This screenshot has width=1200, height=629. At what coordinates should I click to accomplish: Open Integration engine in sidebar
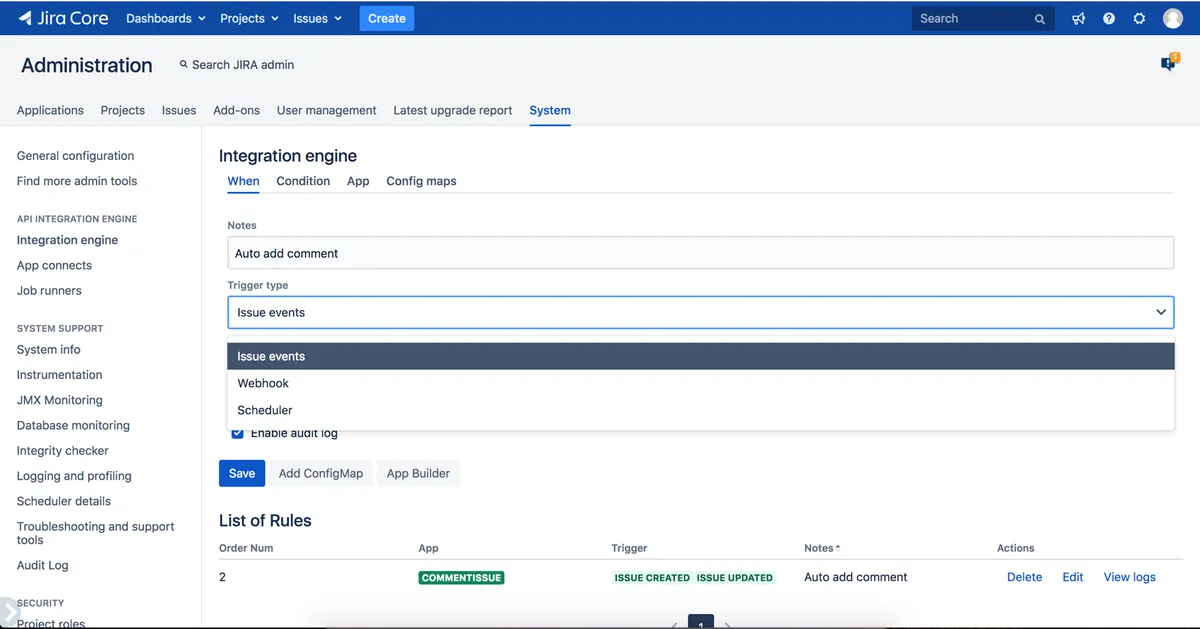pyautogui.click(x=67, y=240)
